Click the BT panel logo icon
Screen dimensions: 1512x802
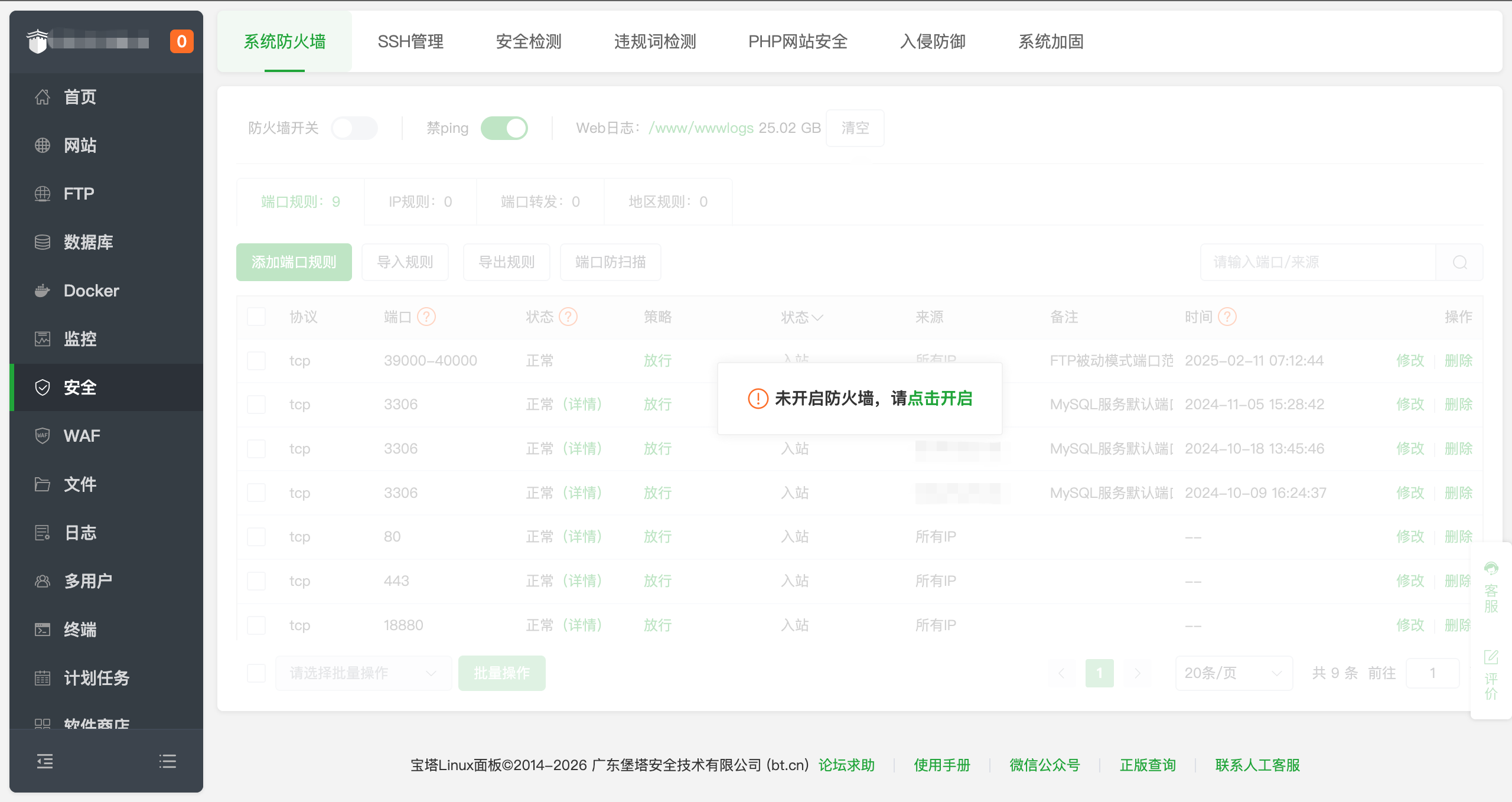point(38,41)
